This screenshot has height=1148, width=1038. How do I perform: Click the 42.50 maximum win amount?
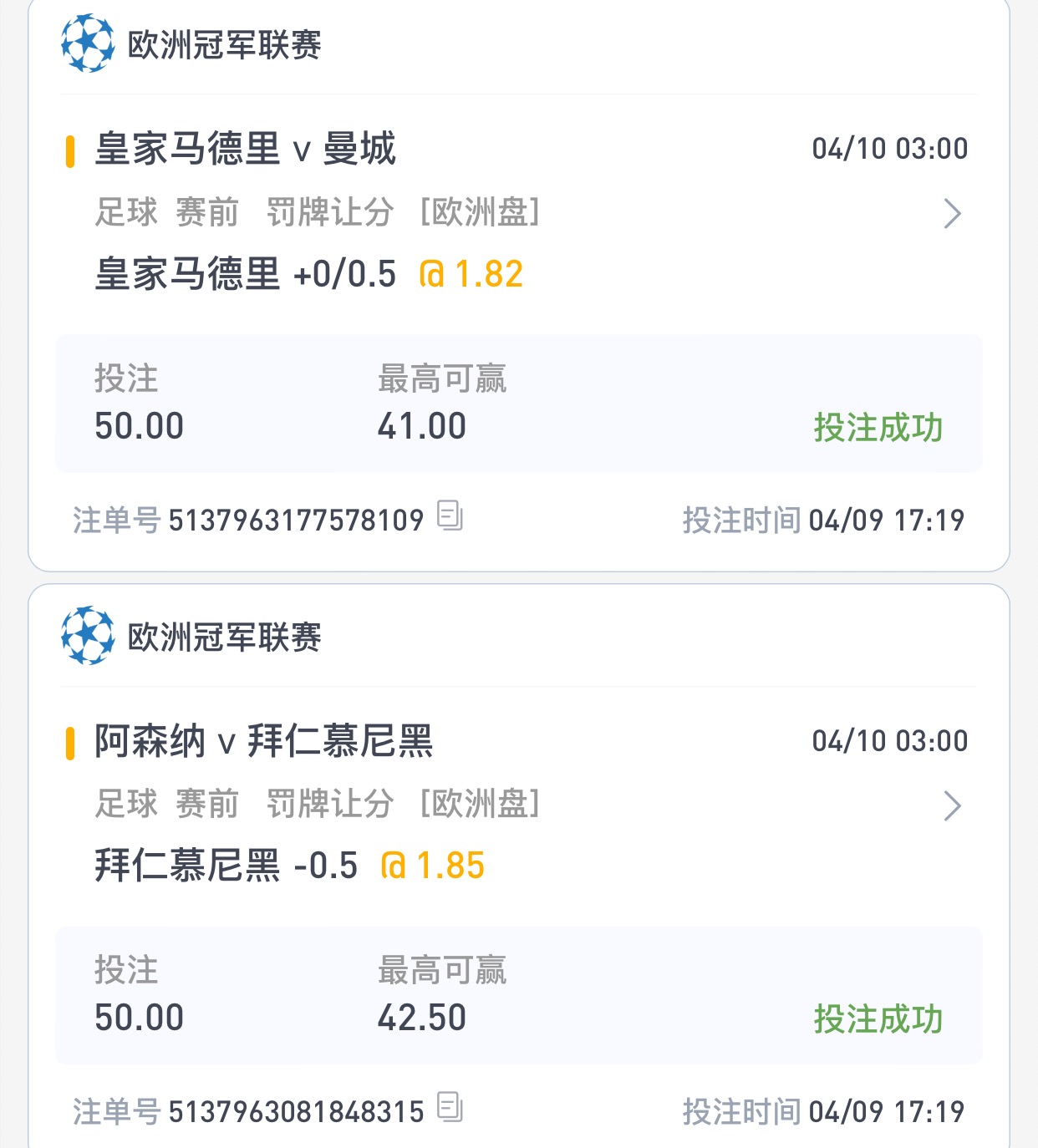coord(422,1018)
